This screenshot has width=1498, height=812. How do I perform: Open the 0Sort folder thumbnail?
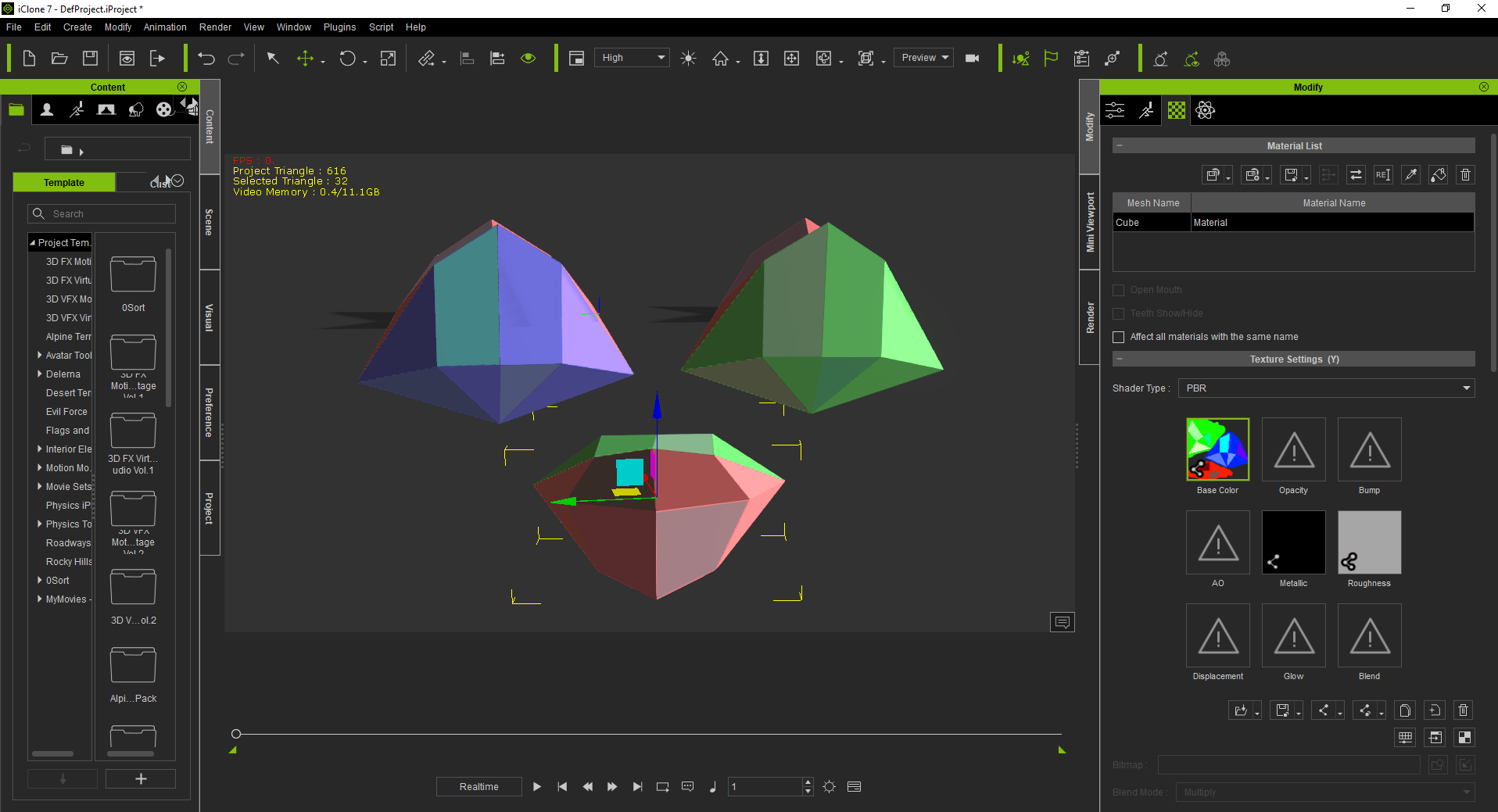[133, 275]
